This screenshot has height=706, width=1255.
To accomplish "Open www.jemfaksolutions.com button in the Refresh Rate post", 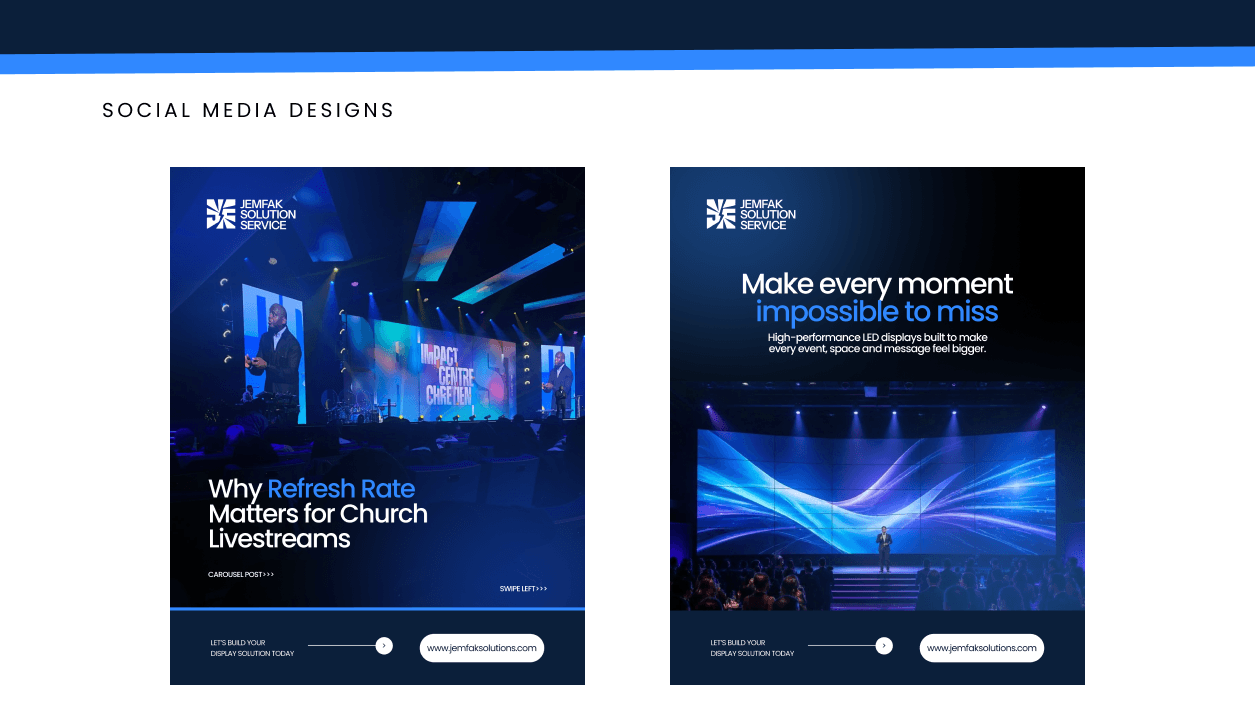I will coord(482,648).
